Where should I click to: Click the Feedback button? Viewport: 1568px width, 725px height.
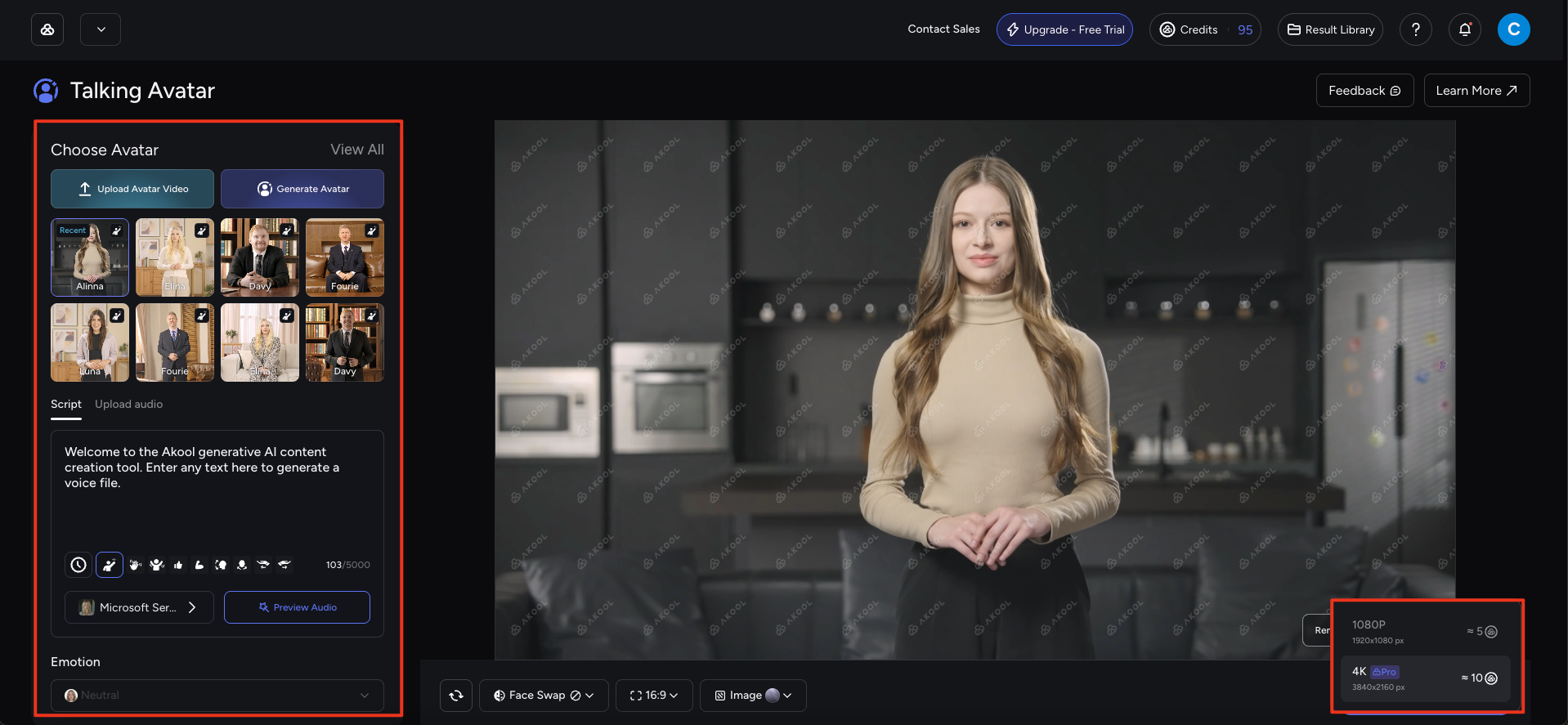coord(1364,91)
